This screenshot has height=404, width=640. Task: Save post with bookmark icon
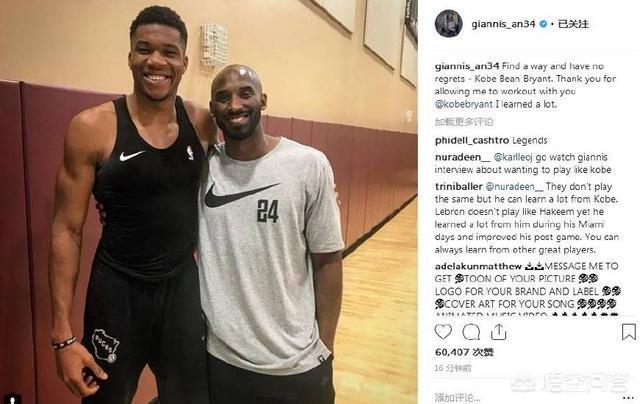629,332
